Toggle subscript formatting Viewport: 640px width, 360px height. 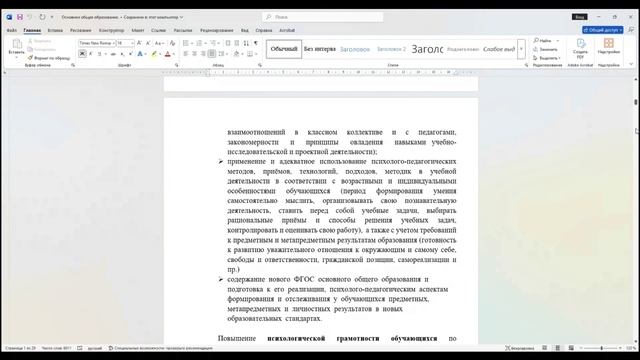coord(122,54)
